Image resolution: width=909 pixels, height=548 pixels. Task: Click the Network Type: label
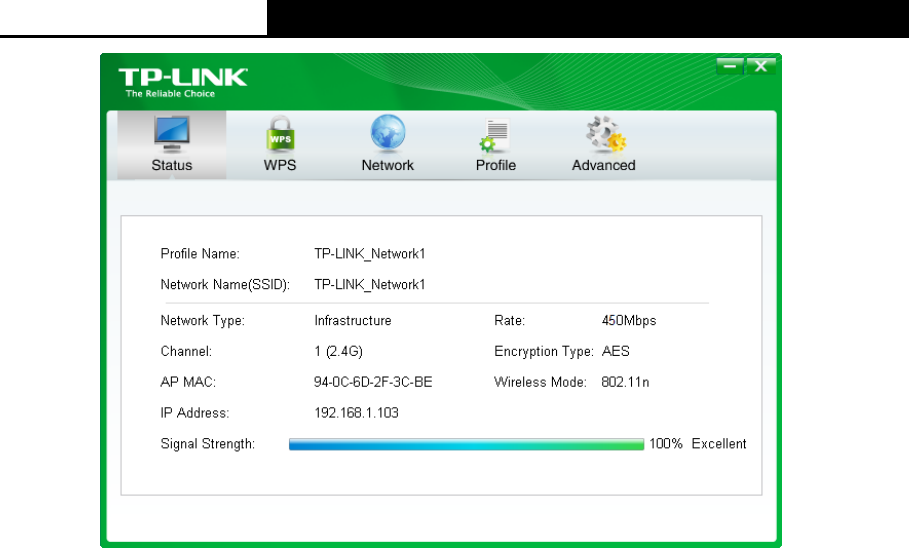(x=202, y=321)
